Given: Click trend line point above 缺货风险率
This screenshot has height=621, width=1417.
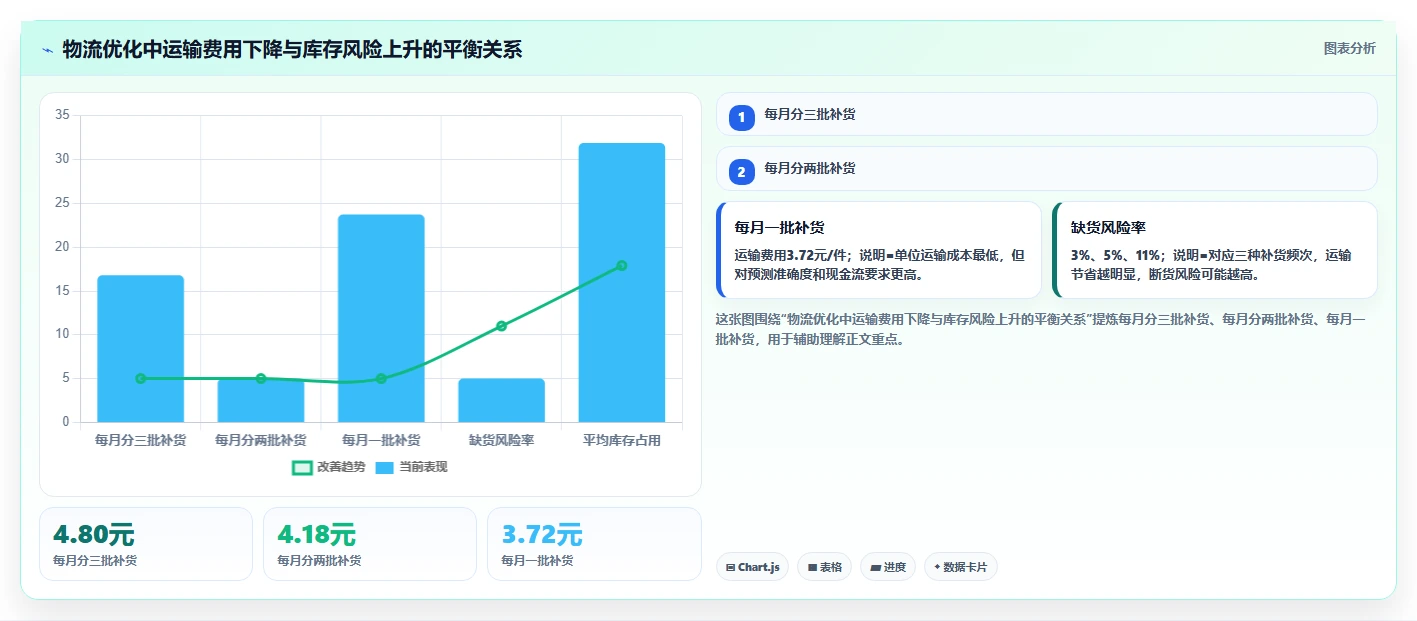Looking at the screenshot, I should 501,326.
